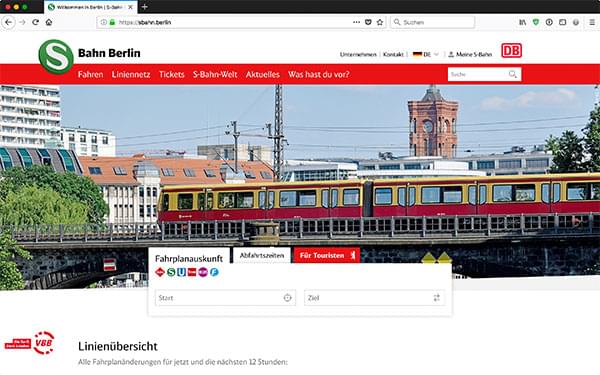Switch to Fahrplanauskunft tab
This screenshot has height=375, width=600.
(189, 258)
